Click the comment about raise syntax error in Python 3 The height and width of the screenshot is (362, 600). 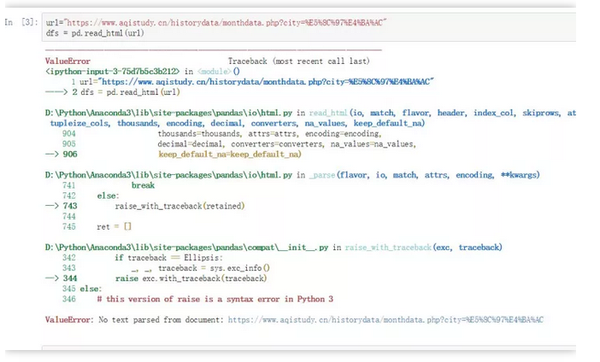coord(215,299)
